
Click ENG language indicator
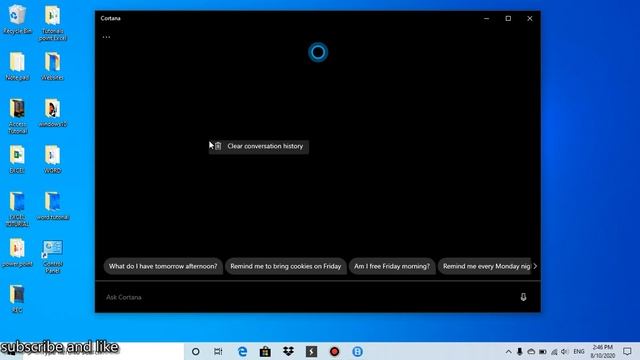579,351
